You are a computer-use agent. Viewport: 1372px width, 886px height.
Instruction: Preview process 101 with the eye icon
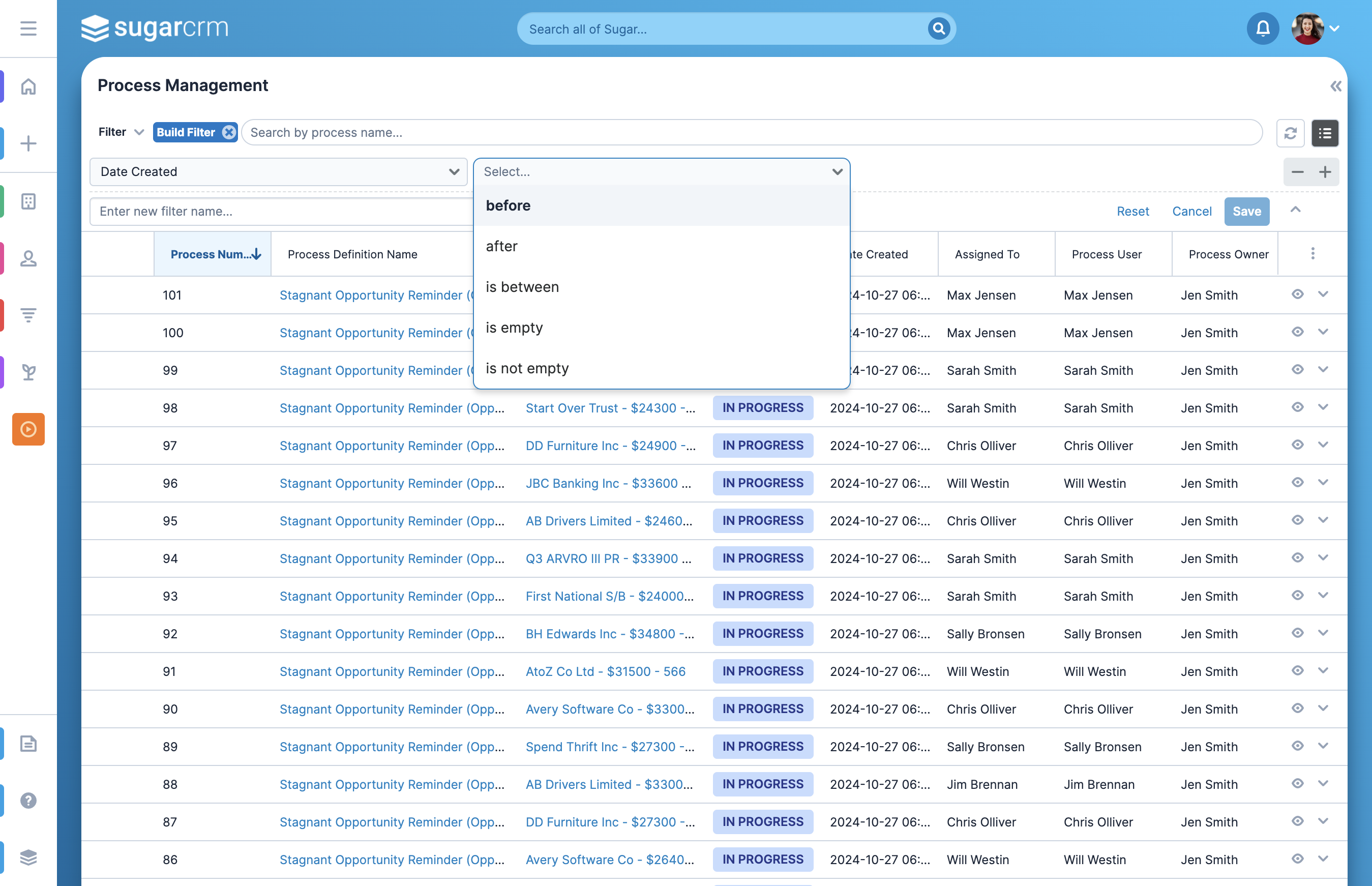pyautogui.click(x=1297, y=294)
